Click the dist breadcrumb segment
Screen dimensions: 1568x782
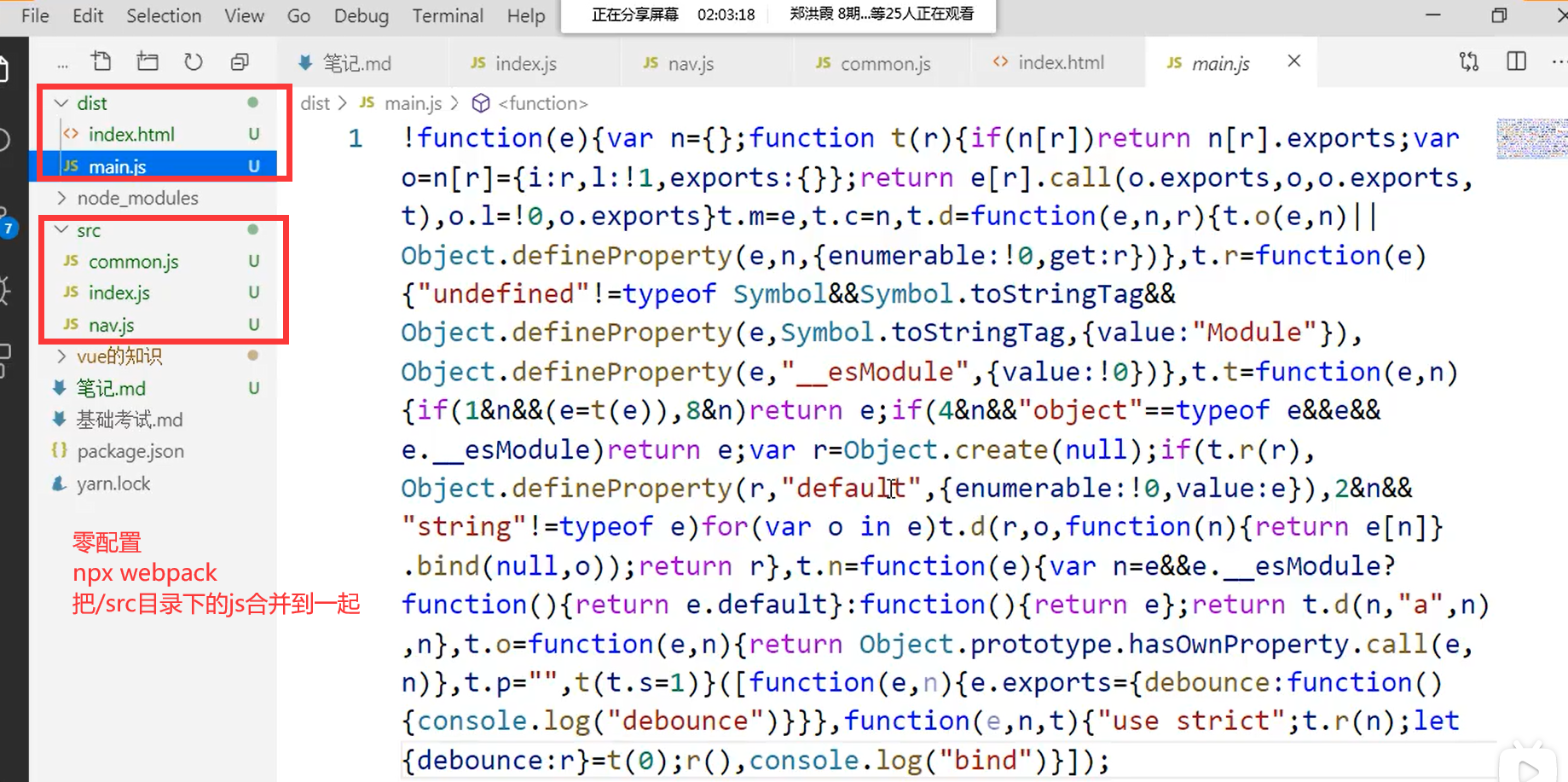pyautogui.click(x=315, y=103)
